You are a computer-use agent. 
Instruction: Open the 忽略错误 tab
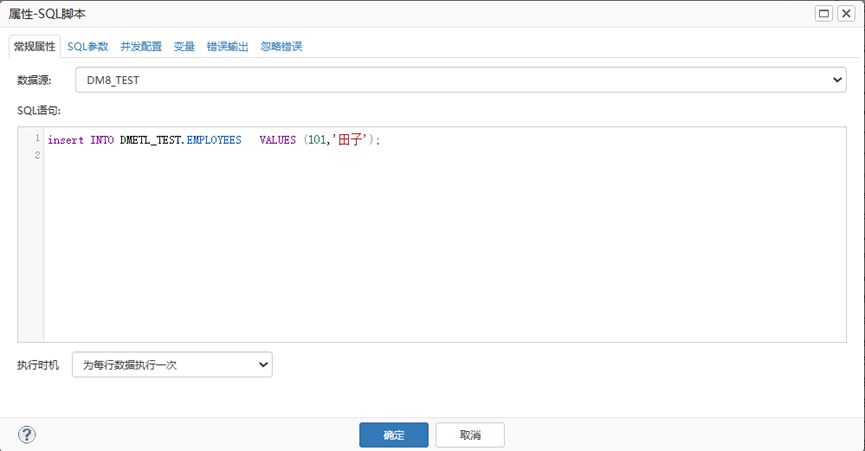pyautogui.click(x=281, y=46)
